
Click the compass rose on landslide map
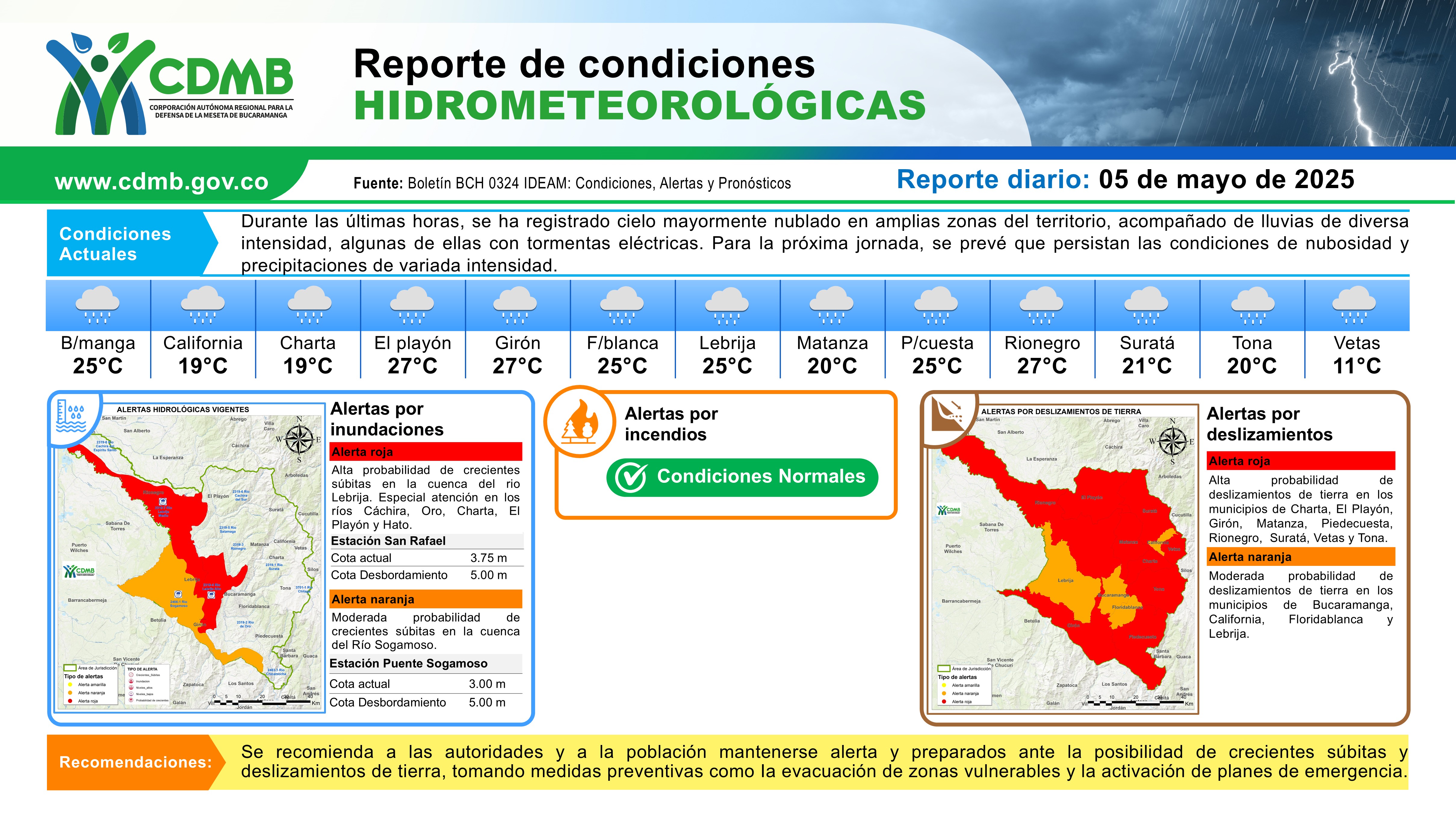1172,442
